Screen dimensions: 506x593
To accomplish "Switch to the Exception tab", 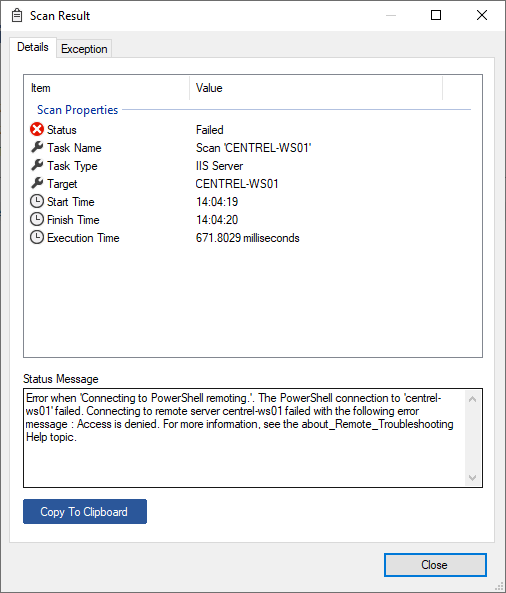I will coord(84,49).
